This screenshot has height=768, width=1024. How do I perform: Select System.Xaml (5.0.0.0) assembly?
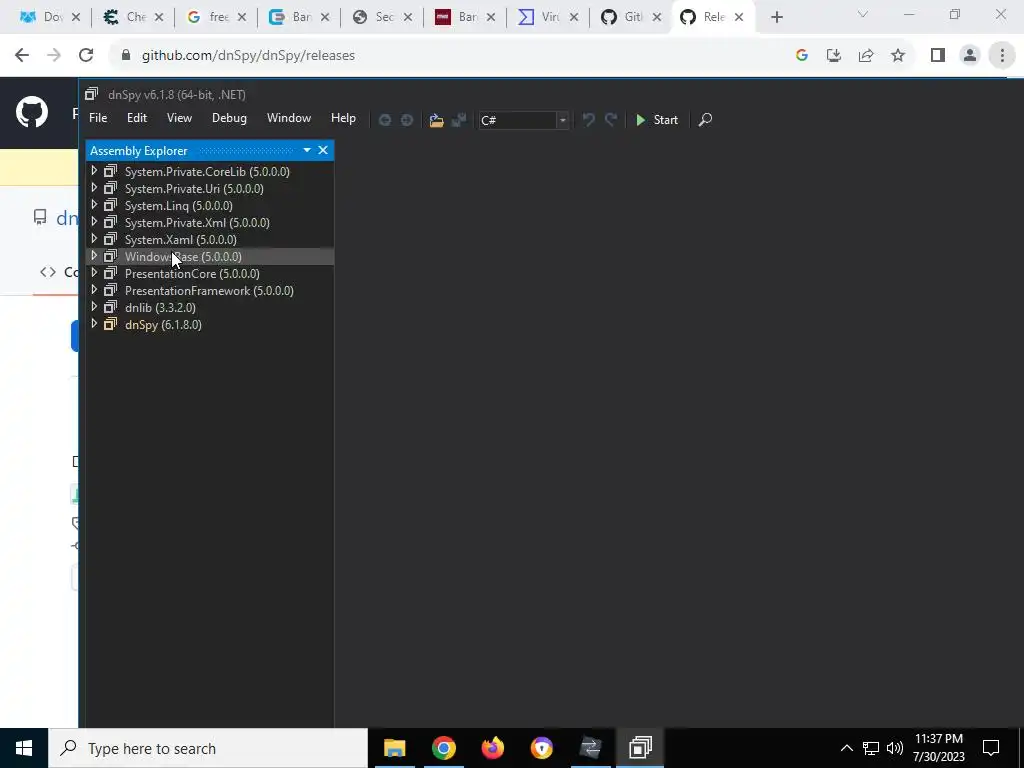tap(180, 240)
